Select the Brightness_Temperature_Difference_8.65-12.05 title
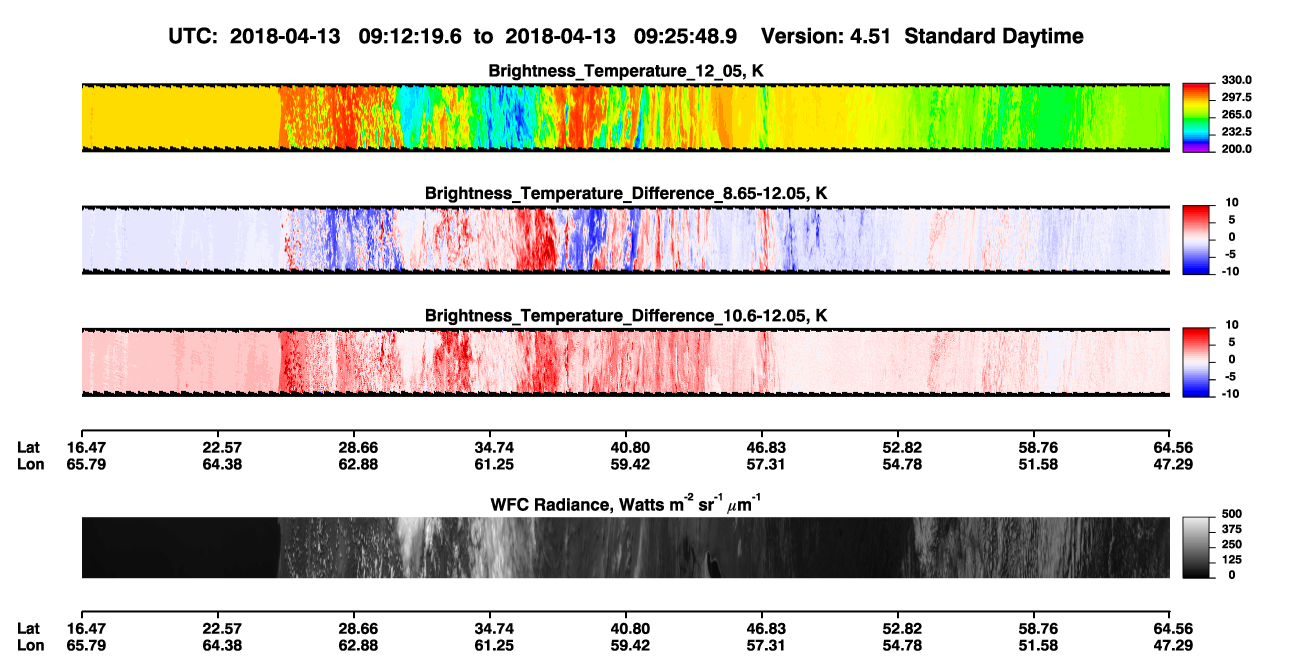1300x667 pixels. pos(626,192)
